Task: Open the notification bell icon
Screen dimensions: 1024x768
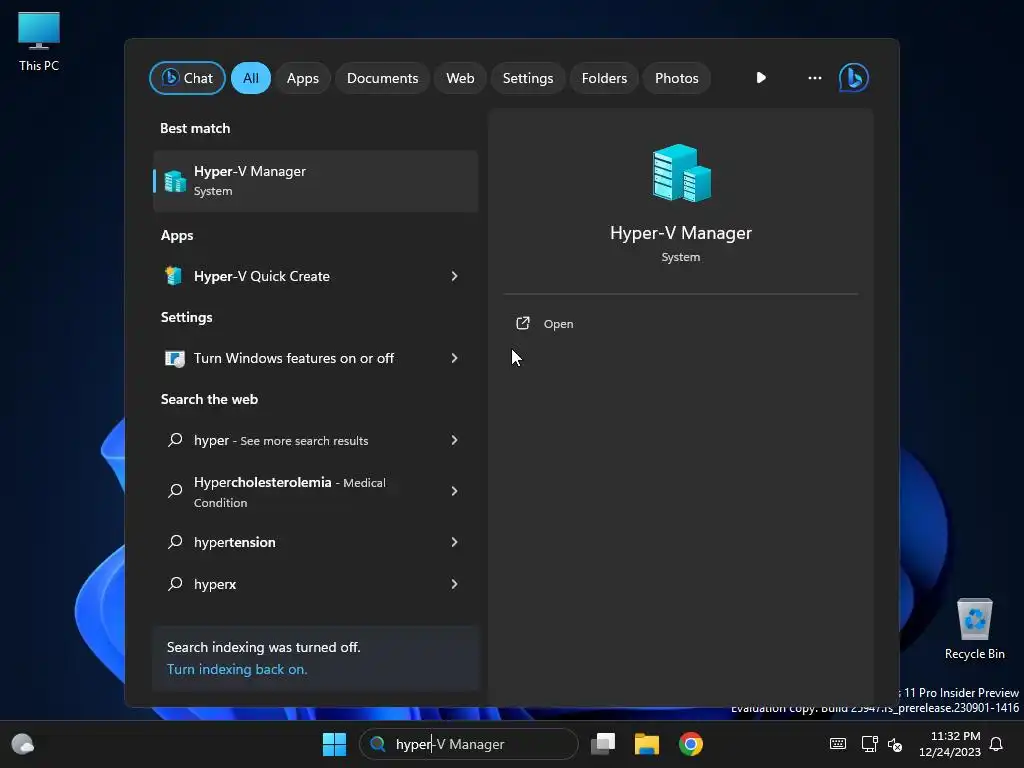Action: (x=996, y=744)
